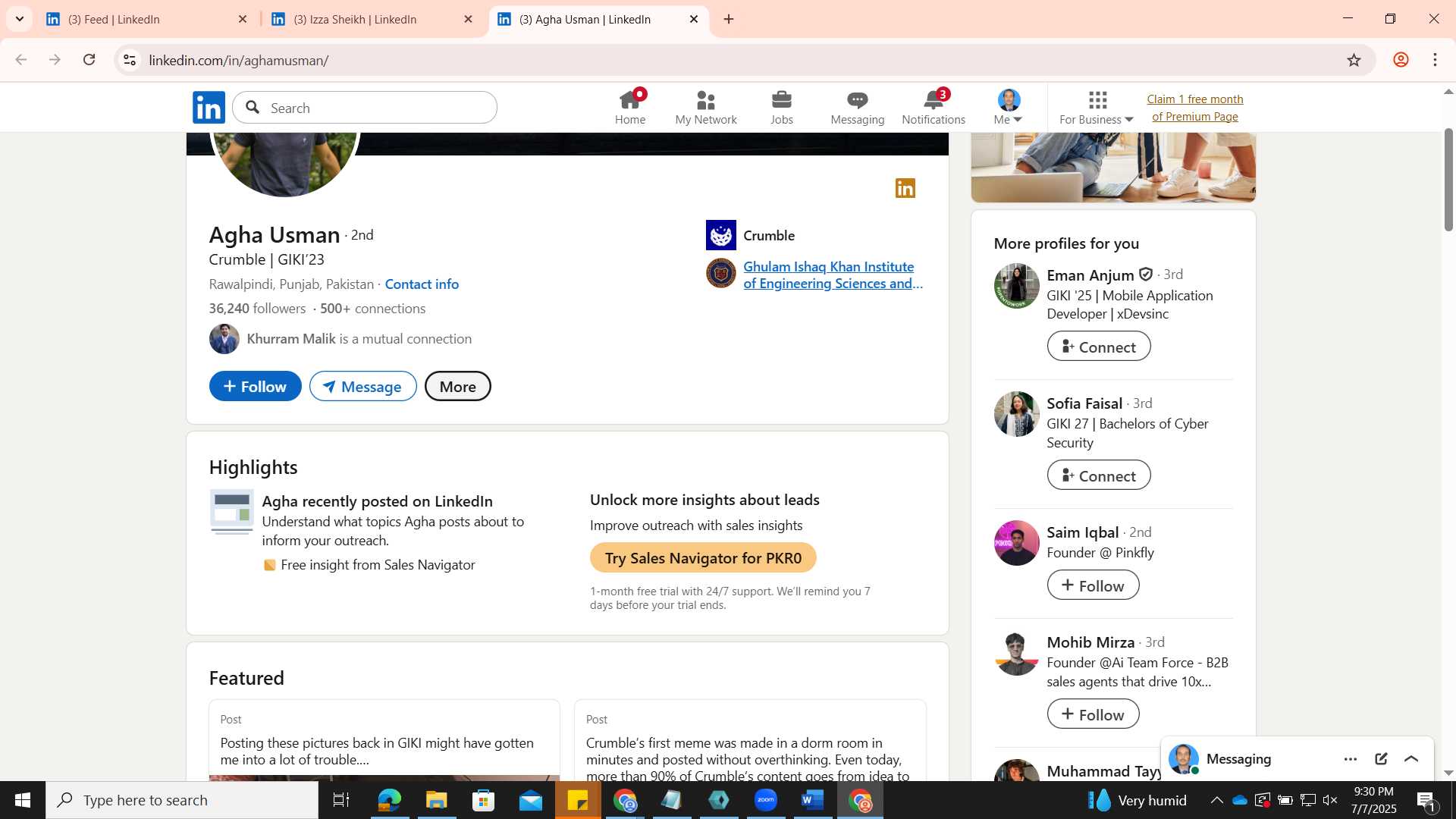Viewport: 1456px width, 819px height.
Task: Open the Crumble company logo
Action: click(721, 235)
